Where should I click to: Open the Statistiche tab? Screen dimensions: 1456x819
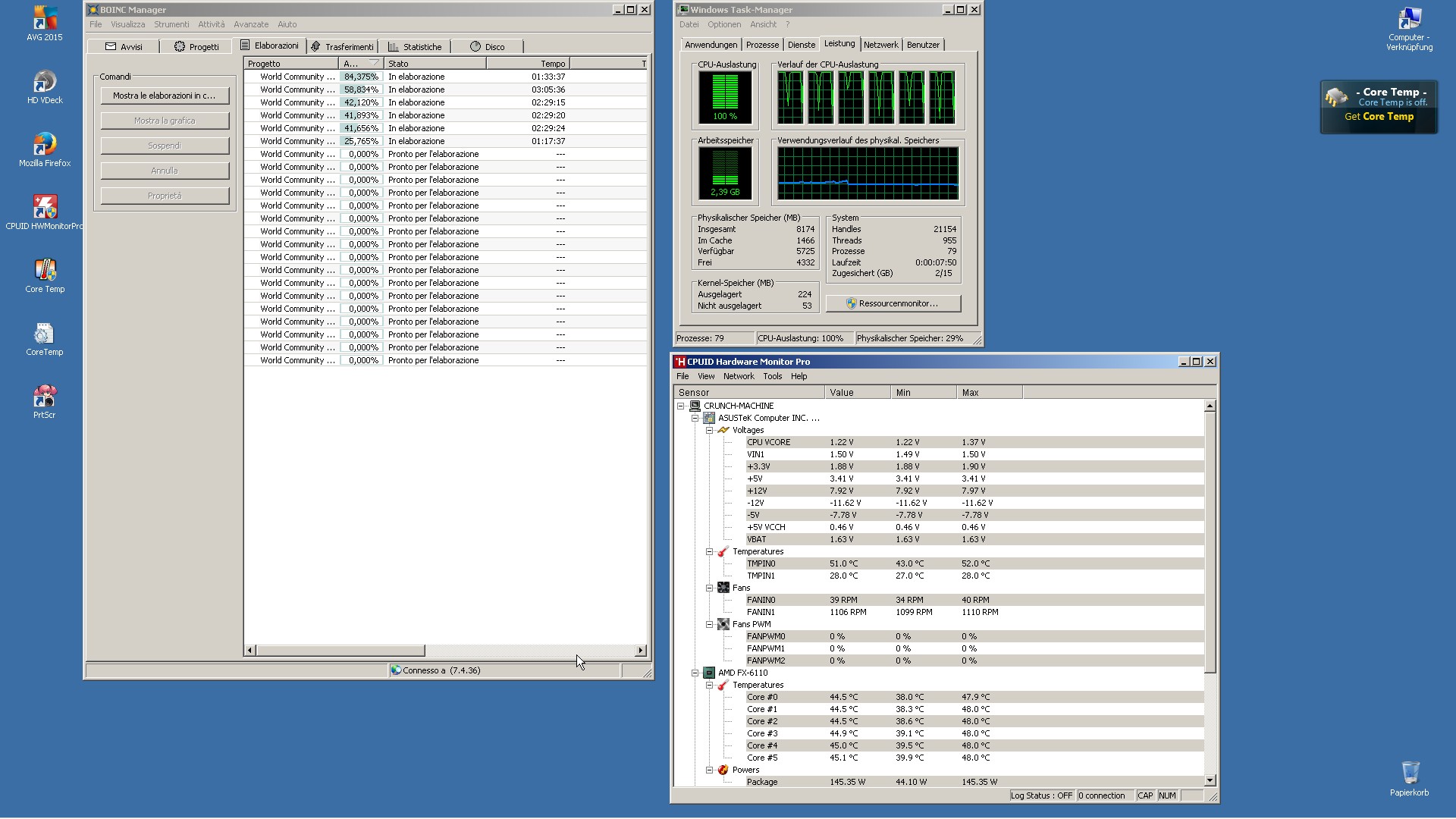click(415, 47)
